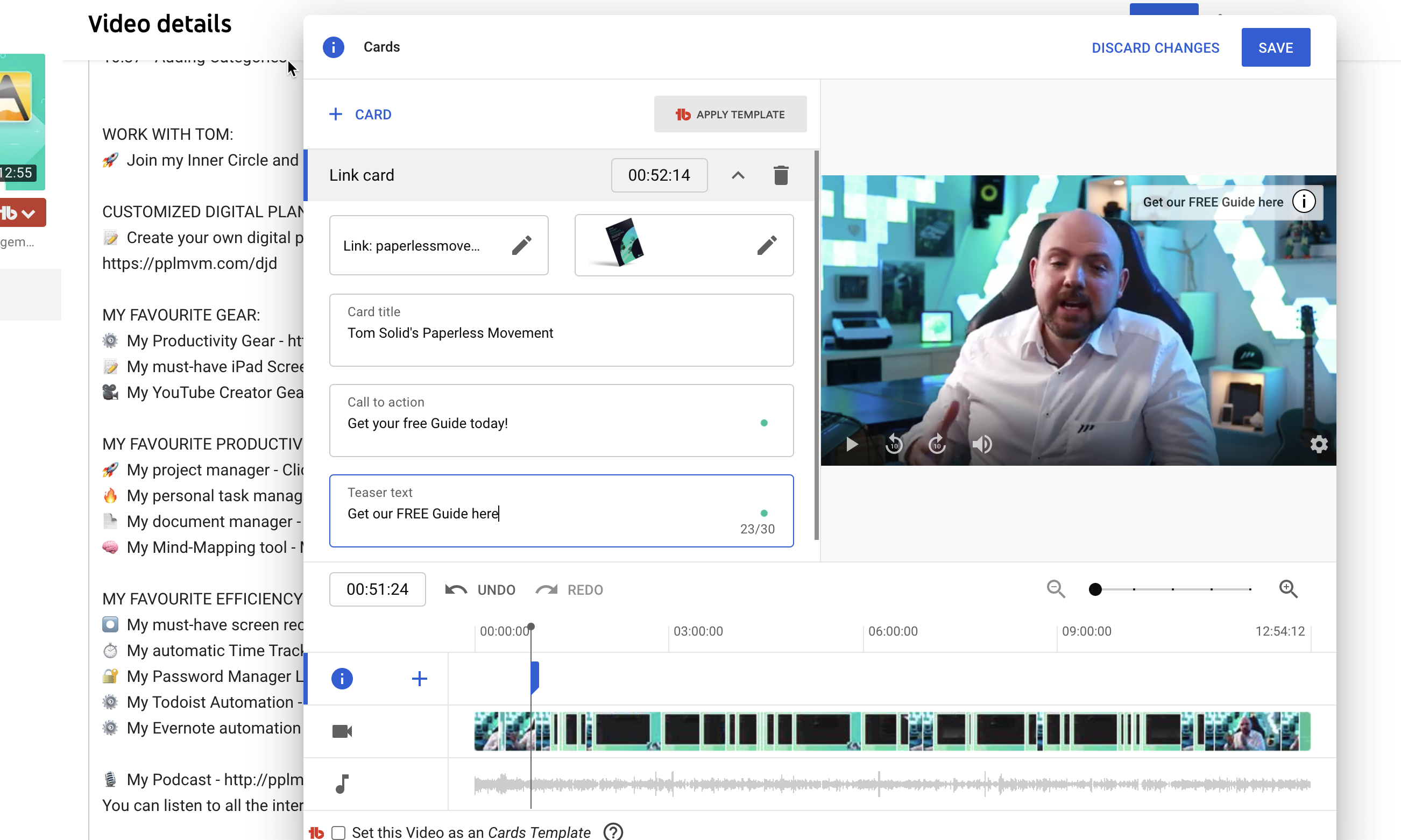Open video player settings gear
This screenshot has height=840, width=1401.
tap(1318, 444)
